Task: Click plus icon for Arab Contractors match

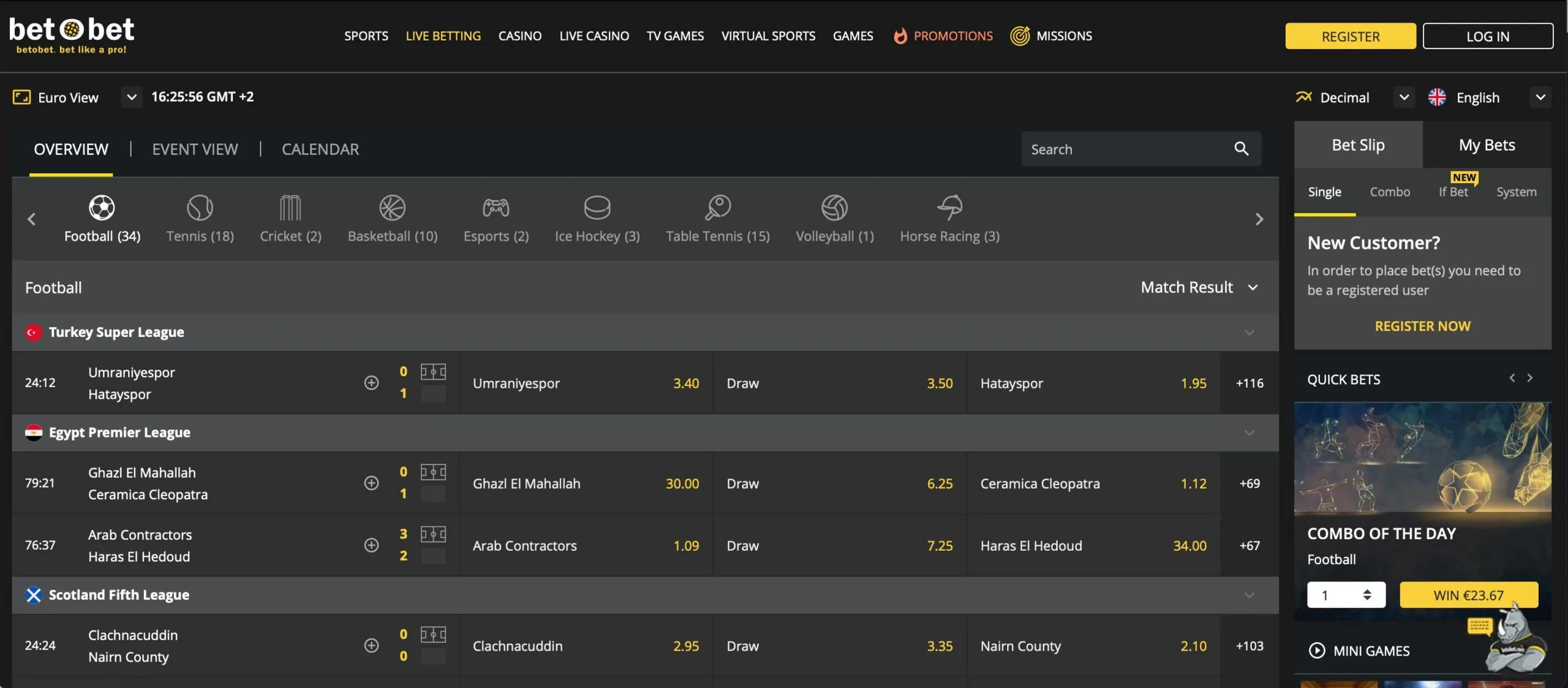Action: (x=371, y=545)
